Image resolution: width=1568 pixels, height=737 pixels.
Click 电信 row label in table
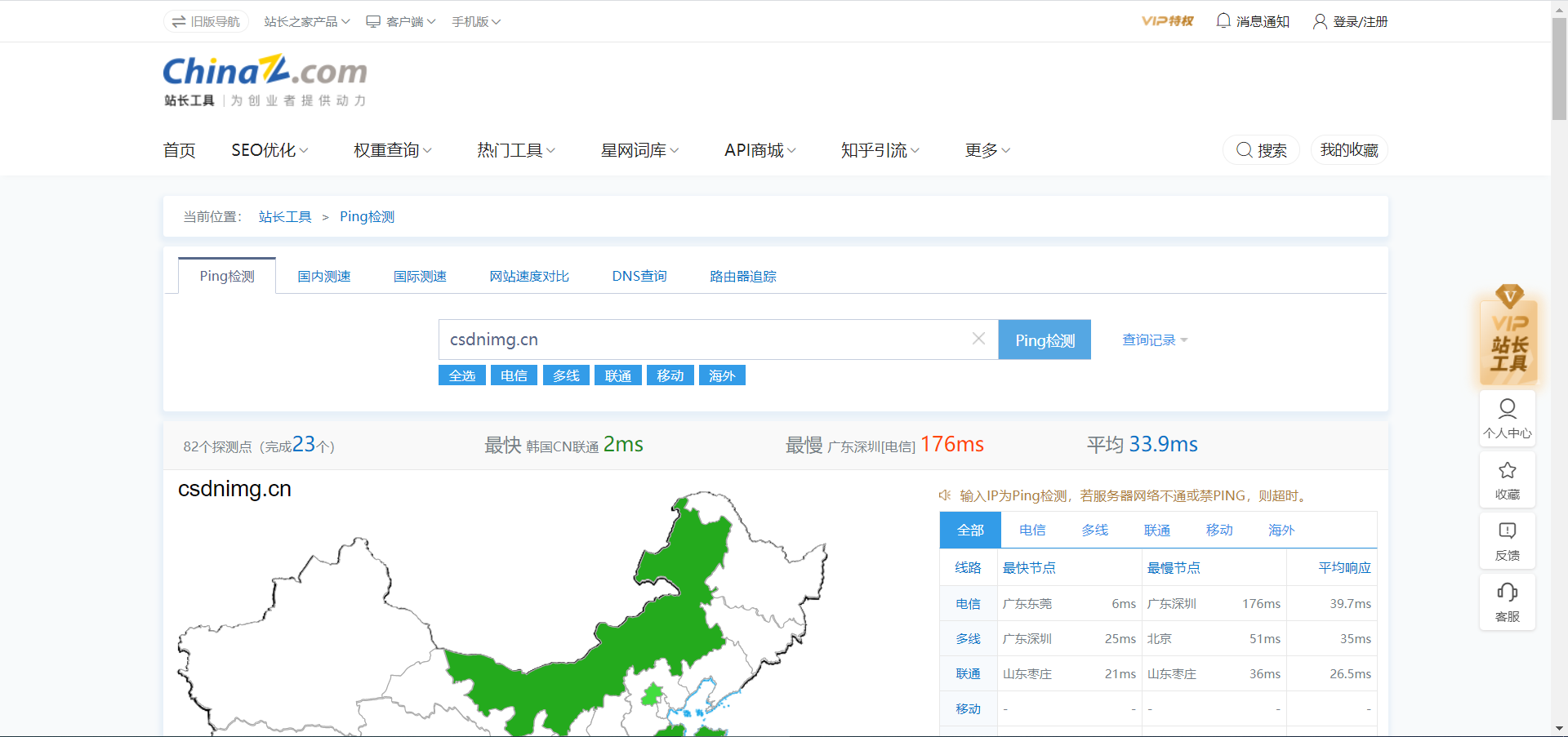click(968, 603)
